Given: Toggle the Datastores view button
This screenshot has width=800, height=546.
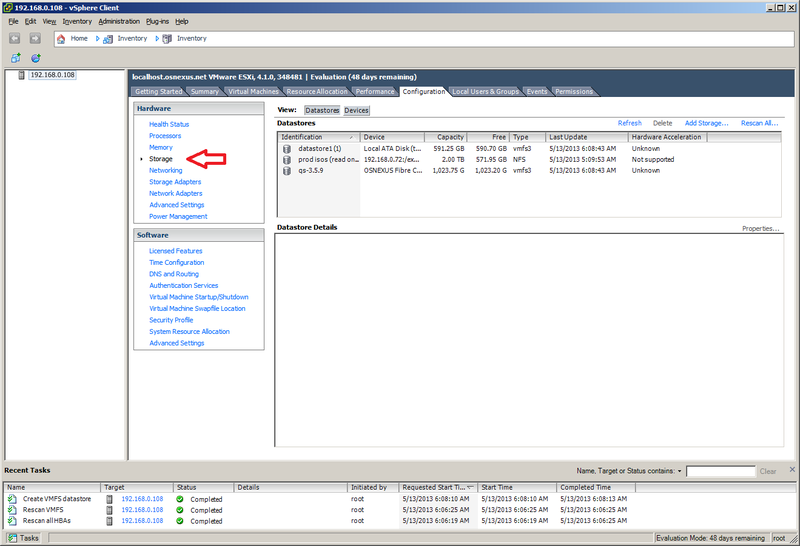Looking at the screenshot, I should (x=322, y=110).
